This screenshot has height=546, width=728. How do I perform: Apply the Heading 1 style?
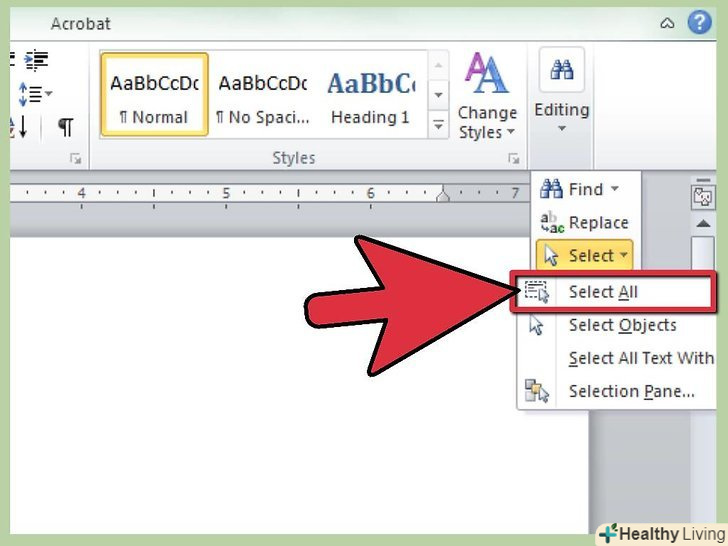[370, 95]
